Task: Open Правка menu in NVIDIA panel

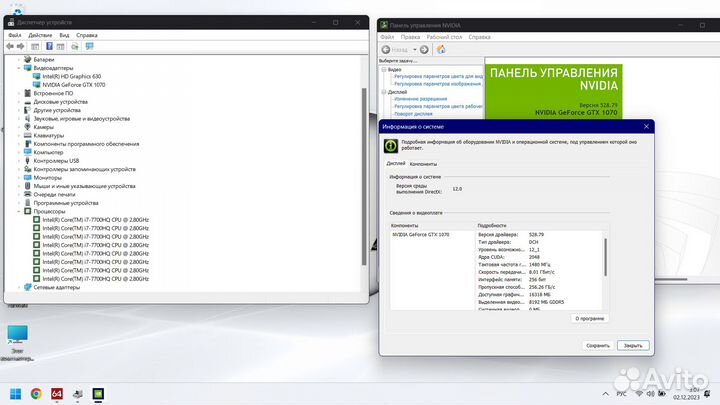Action: pyautogui.click(x=410, y=37)
